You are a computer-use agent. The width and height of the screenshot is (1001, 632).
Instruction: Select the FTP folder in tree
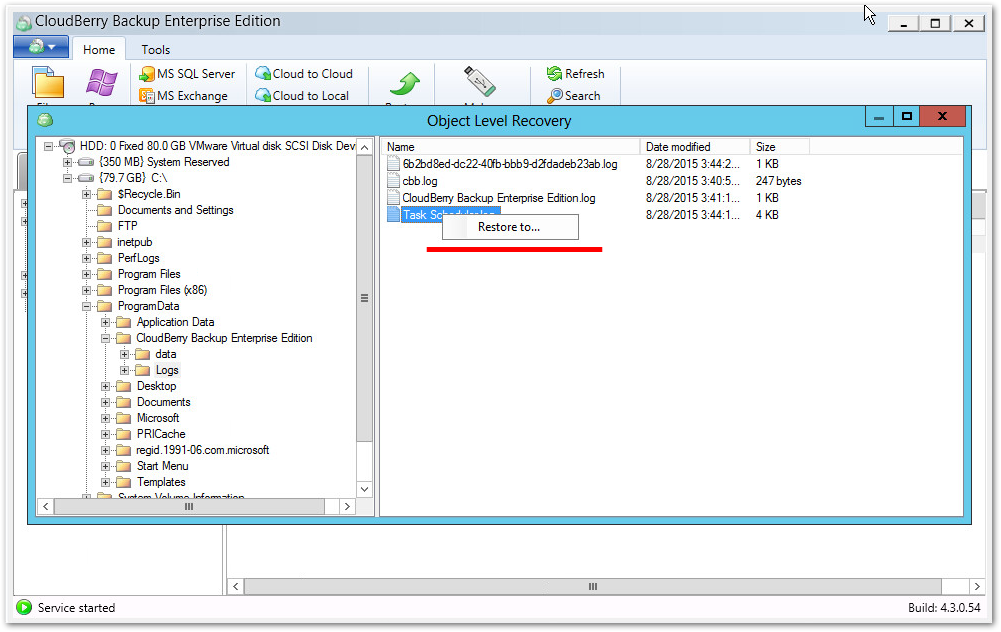[x=127, y=226]
